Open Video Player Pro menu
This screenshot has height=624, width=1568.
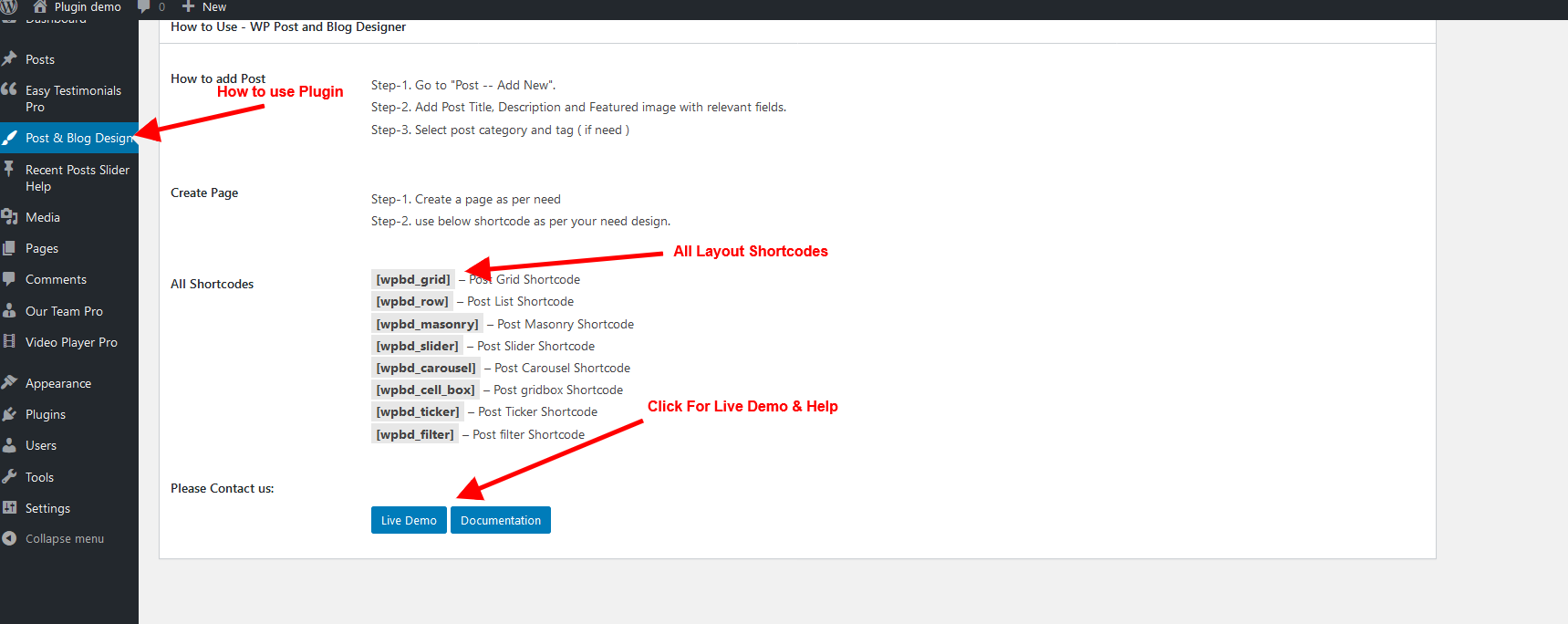pos(69,342)
